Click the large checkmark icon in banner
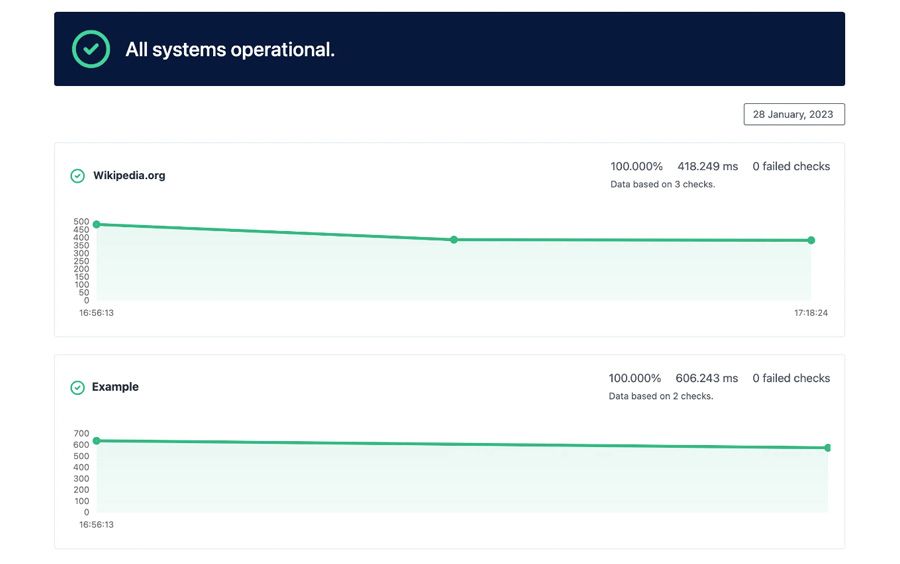 coord(91,49)
